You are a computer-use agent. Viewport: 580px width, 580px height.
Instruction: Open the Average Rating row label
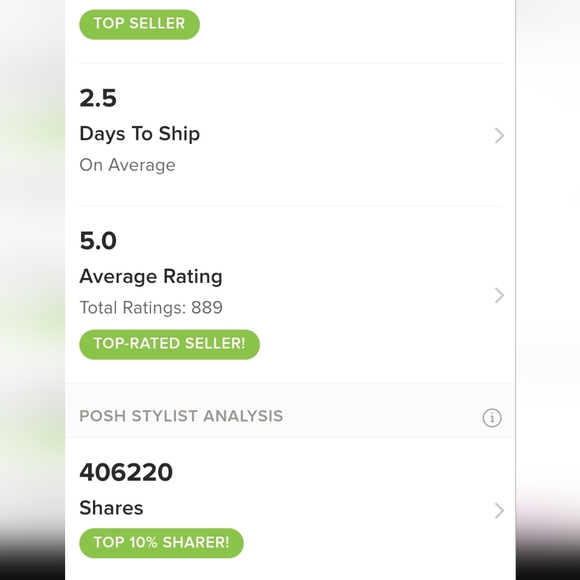click(x=151, y=277)
